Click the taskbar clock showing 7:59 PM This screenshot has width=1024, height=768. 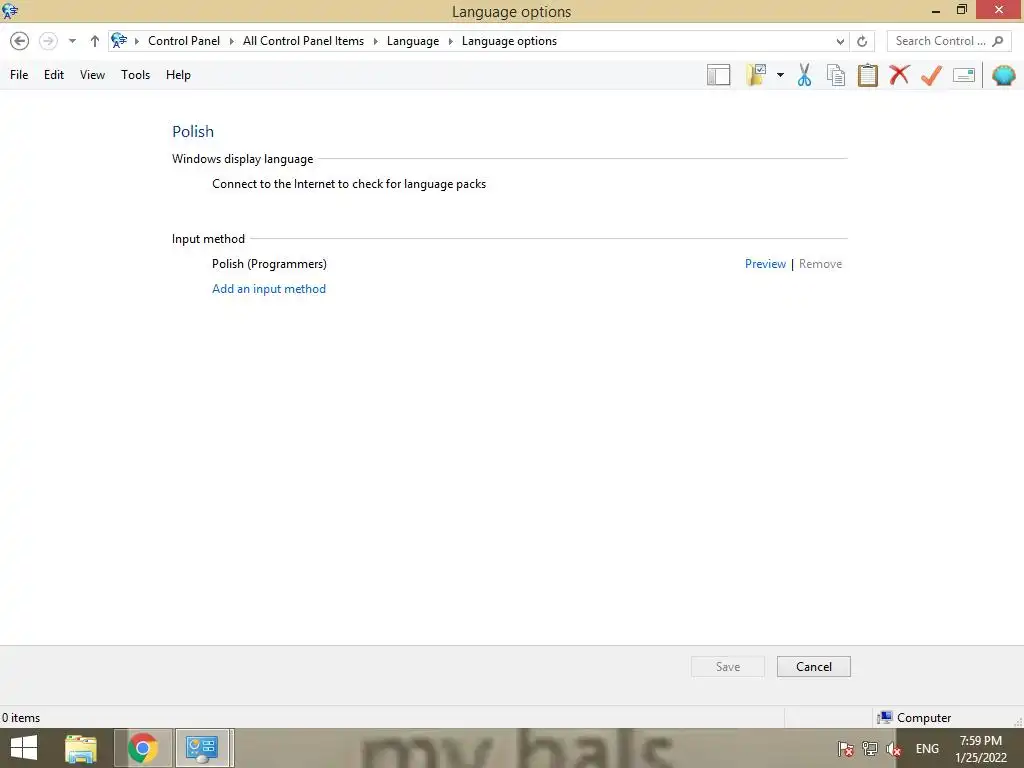pyautogui.click(x=981, y=748)
